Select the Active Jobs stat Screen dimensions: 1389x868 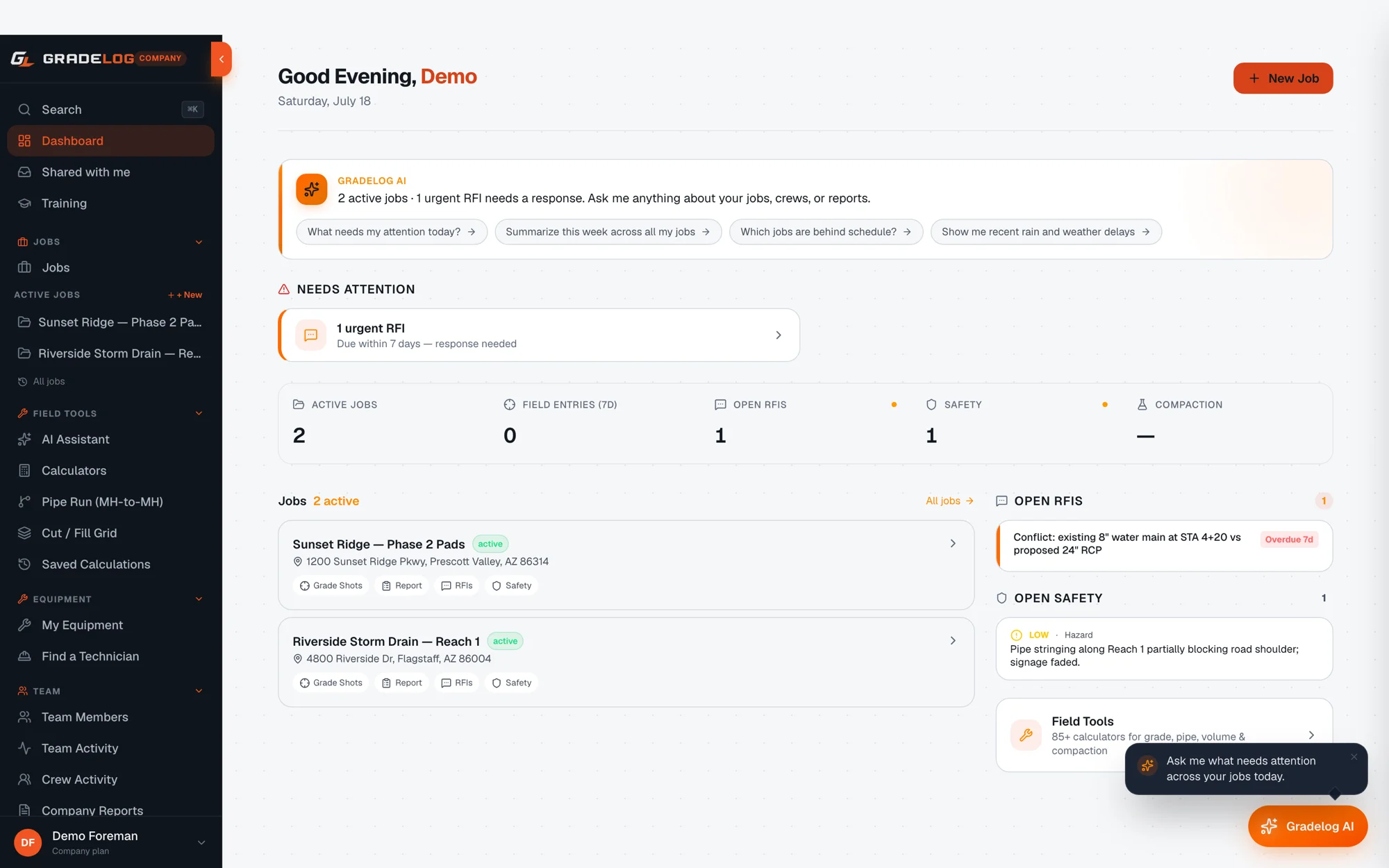[383, 423]
